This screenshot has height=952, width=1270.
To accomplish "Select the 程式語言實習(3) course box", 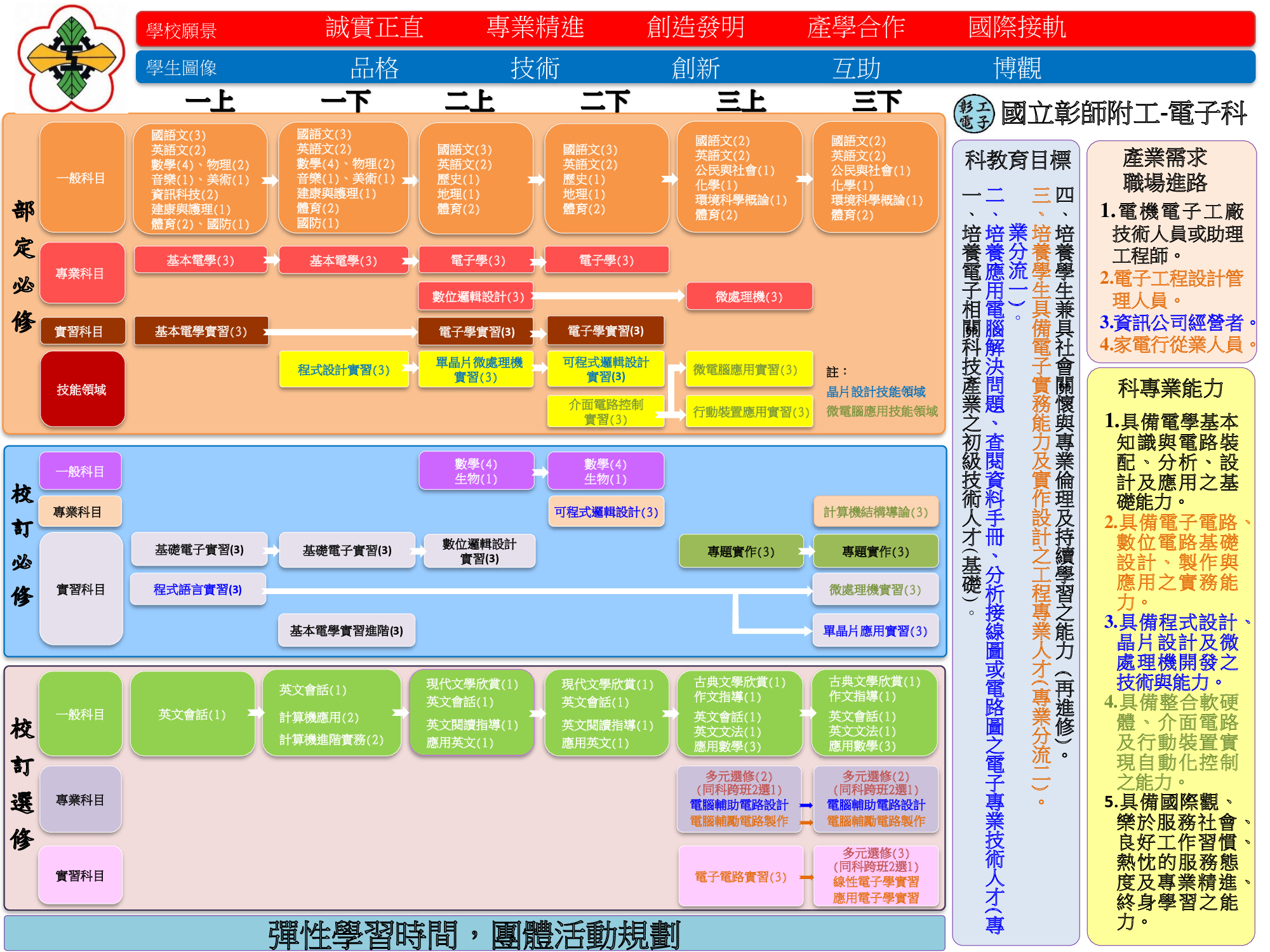I will tap(197, 590).
